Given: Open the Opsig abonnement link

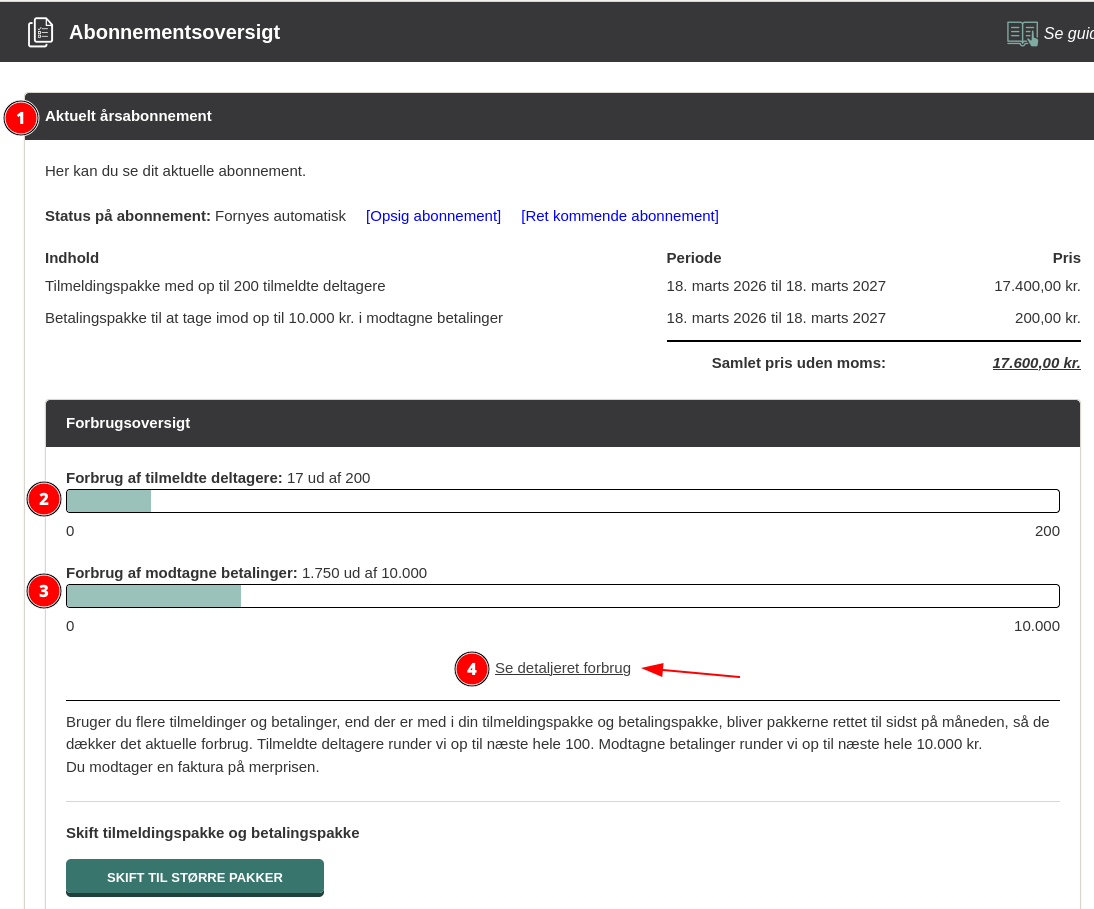Looking at the screenshot, I should (x=433, y=216).
